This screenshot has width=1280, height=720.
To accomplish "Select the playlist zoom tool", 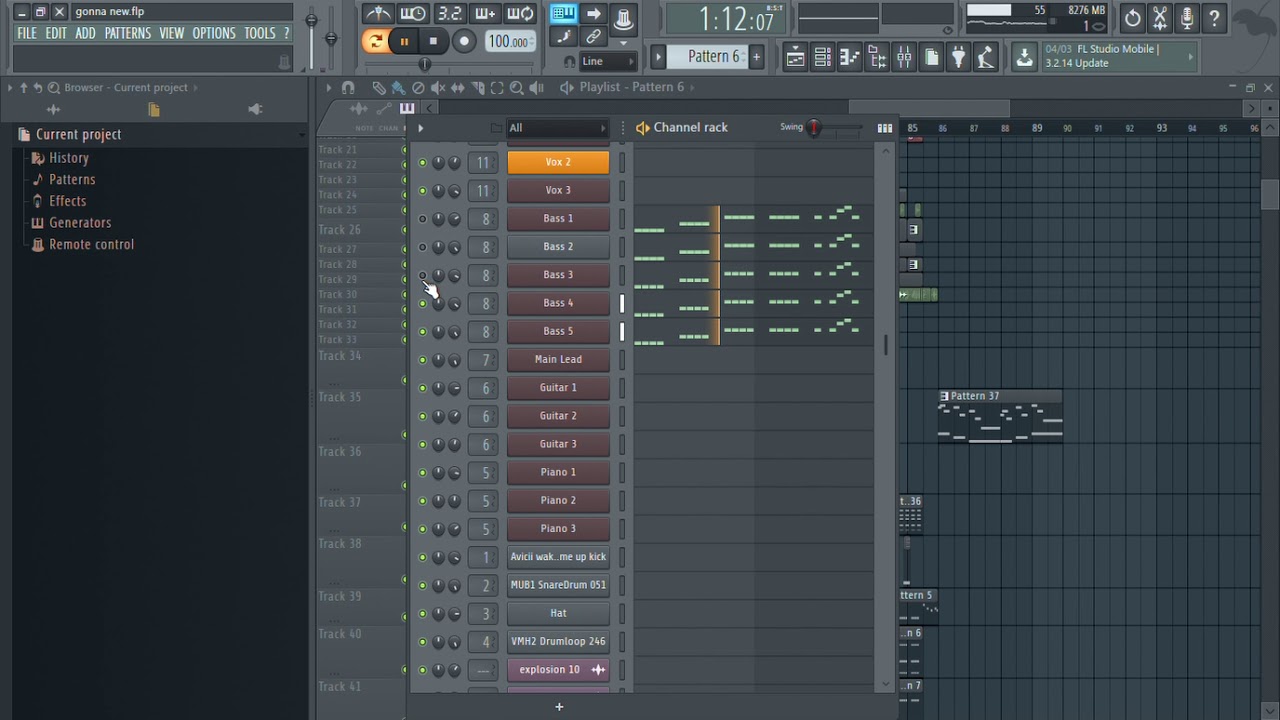I will 517,88.
